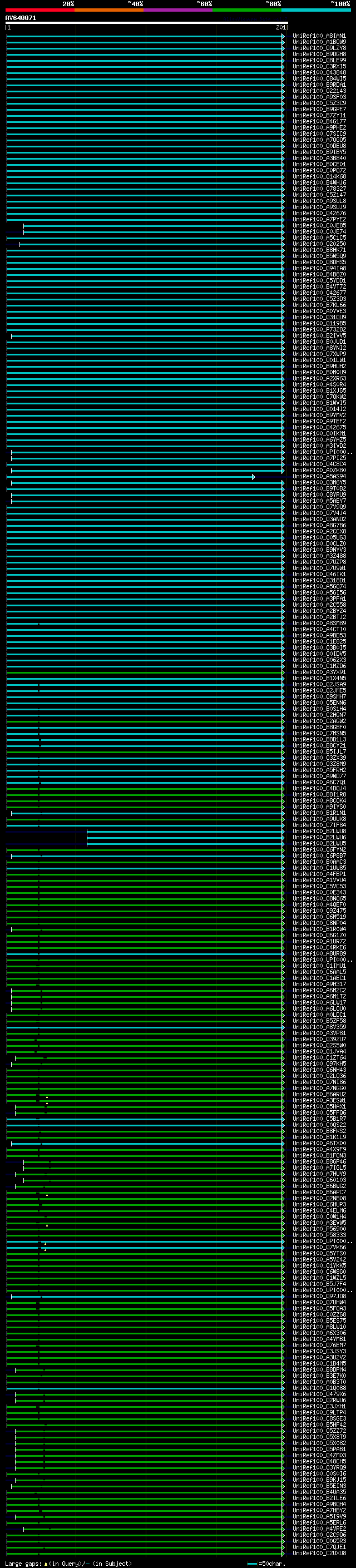Select label UniRef100_C0JE85
Screen dimensions: 356x1568
tap(319, 226)
